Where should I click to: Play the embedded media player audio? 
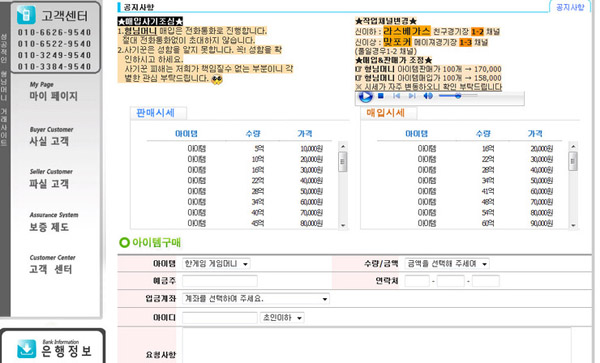pyautogui.click(x=365, y=96)
